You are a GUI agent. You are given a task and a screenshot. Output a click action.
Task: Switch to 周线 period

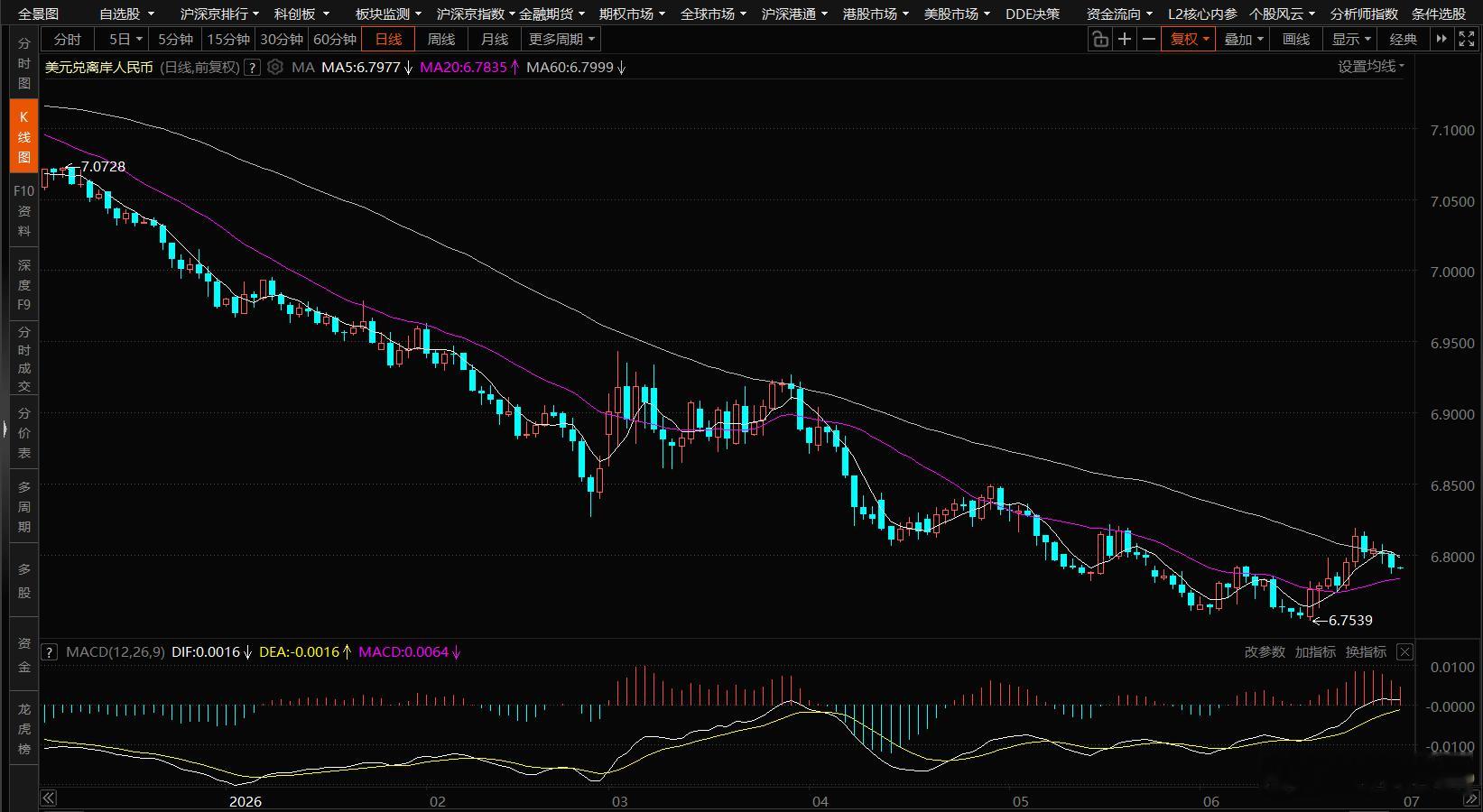tap(441, 39)
